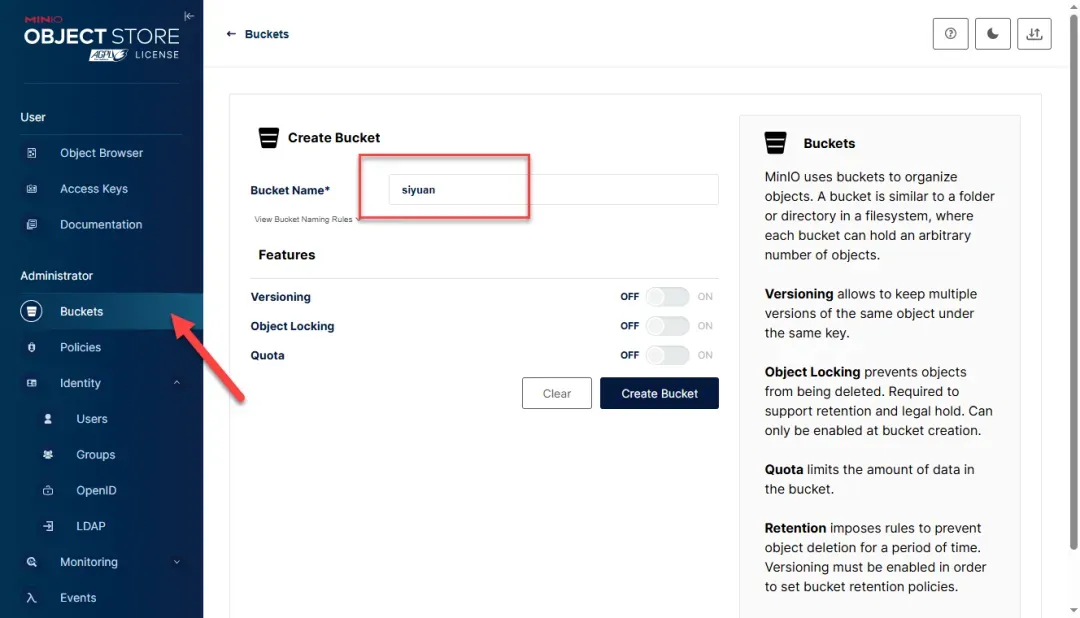Viewport: 1080px width, 618px height.
Task: Click the help question mark icon
Action: (x=950, y=34)
